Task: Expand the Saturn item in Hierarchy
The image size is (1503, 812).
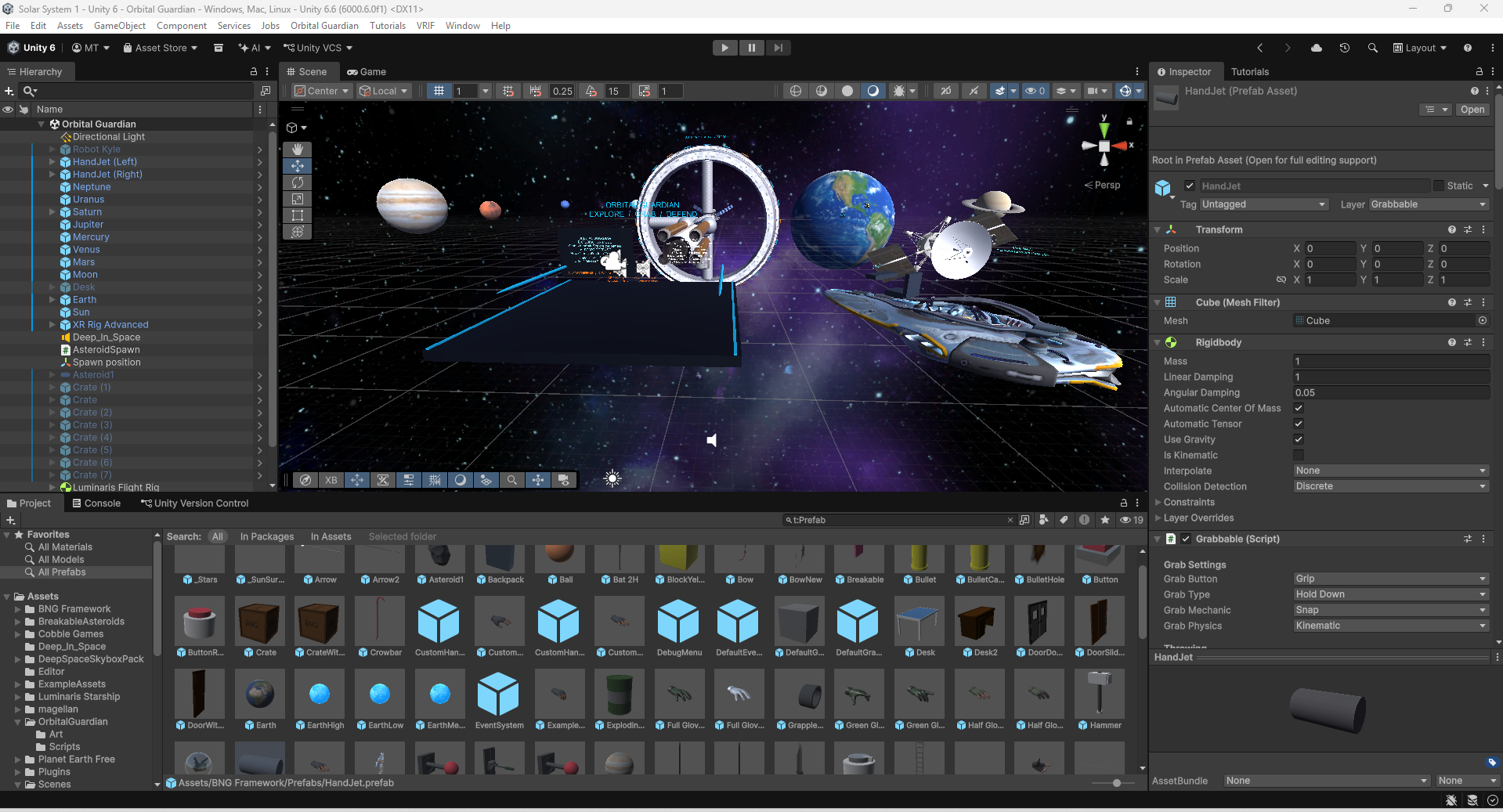Action: coord(52,212)
